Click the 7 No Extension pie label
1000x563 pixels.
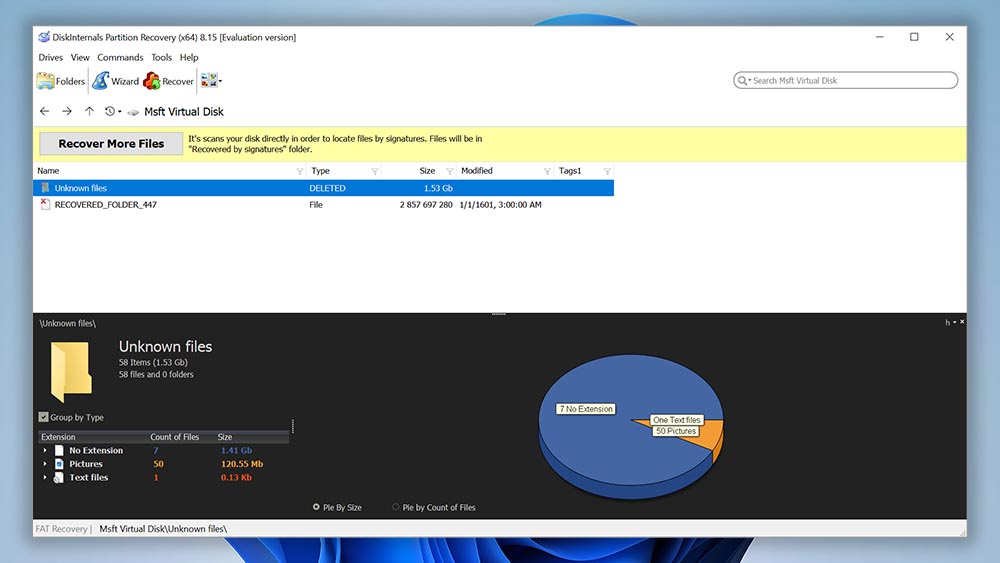coord(585,409)
